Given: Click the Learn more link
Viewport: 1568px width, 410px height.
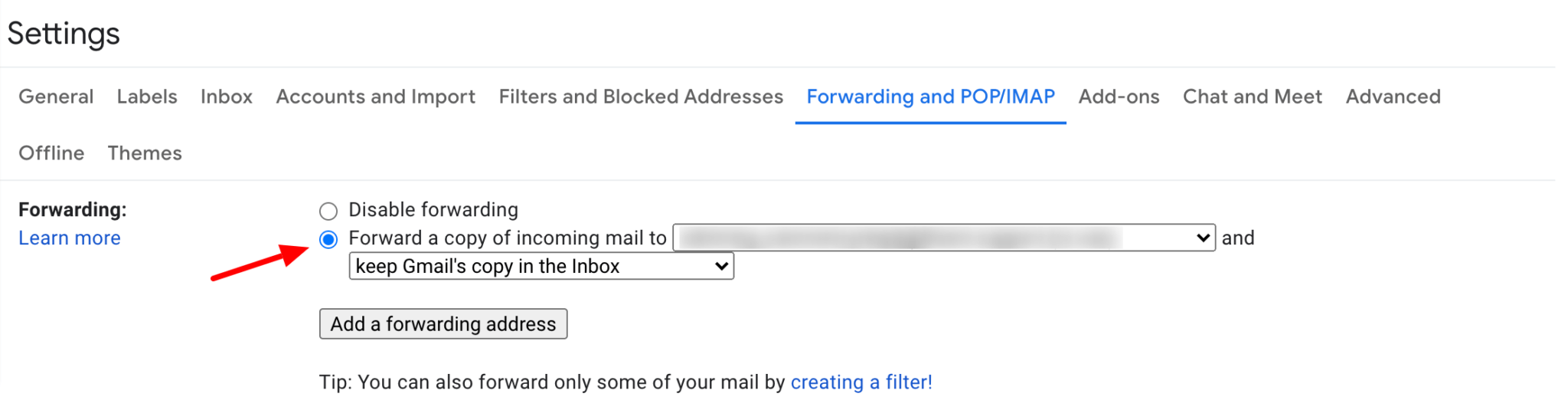Looking at the screenshot, I should click(70, 238).
